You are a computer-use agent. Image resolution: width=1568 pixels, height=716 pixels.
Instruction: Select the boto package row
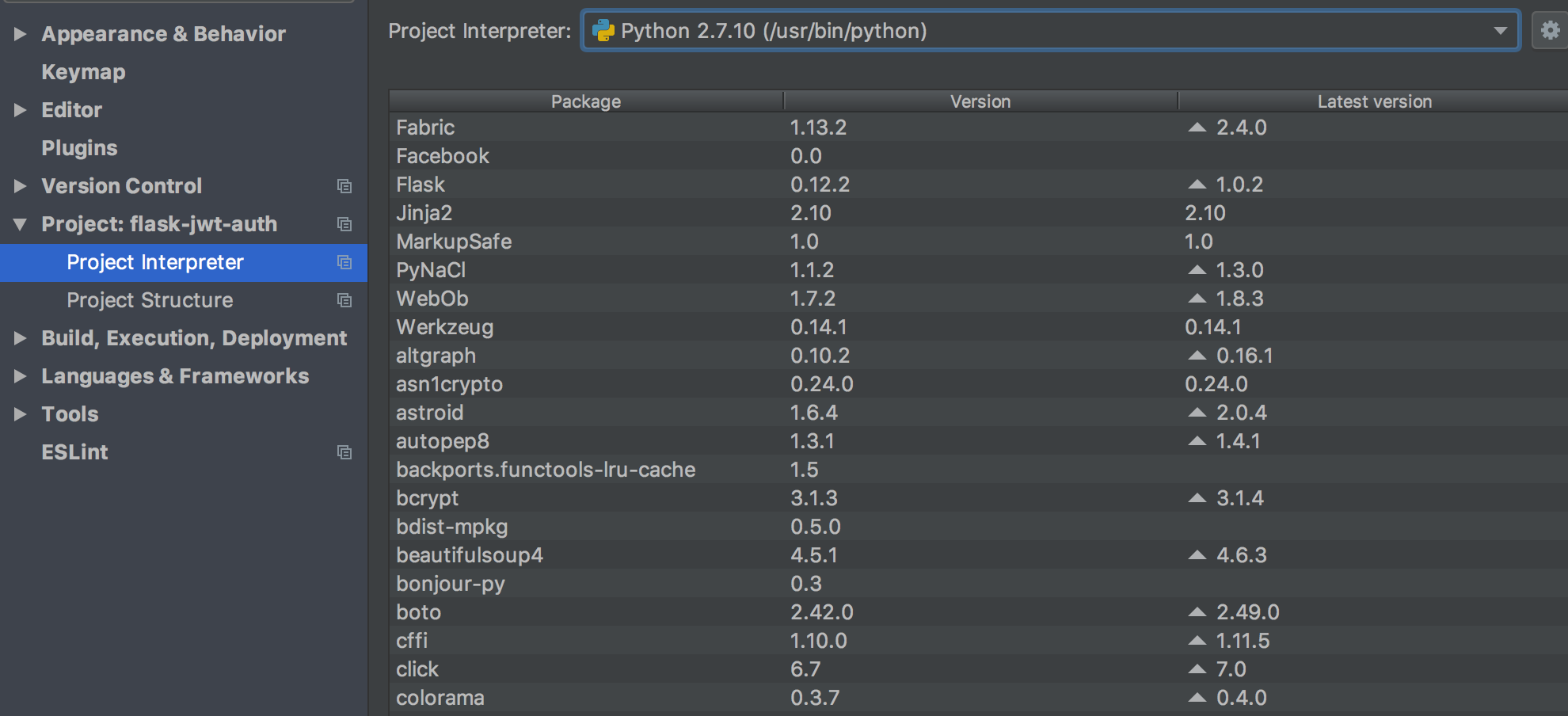[x=979, y=612]
